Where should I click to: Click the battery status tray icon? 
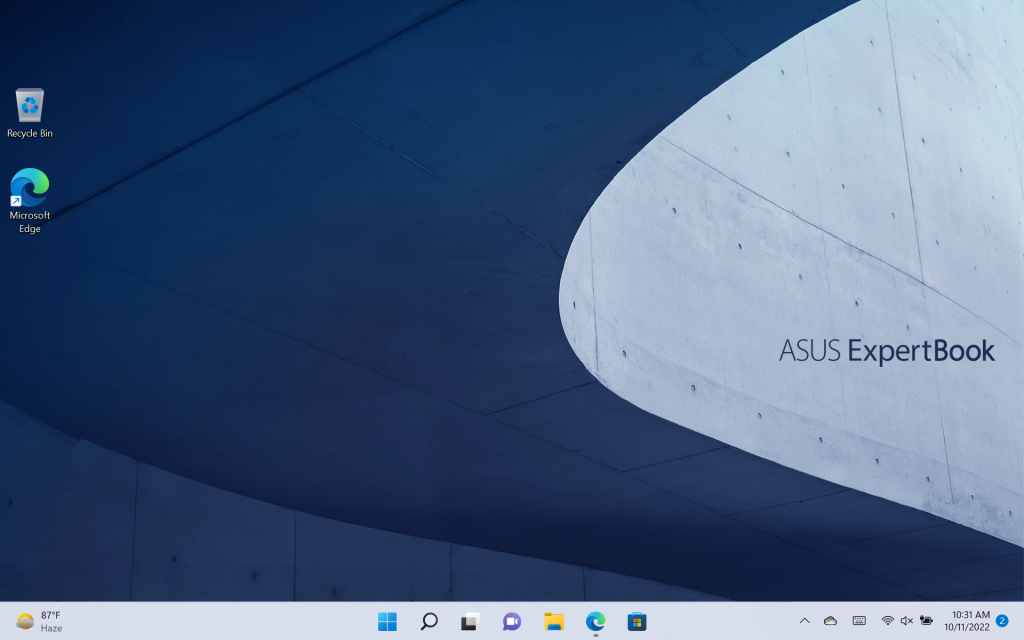click(926, 621)
